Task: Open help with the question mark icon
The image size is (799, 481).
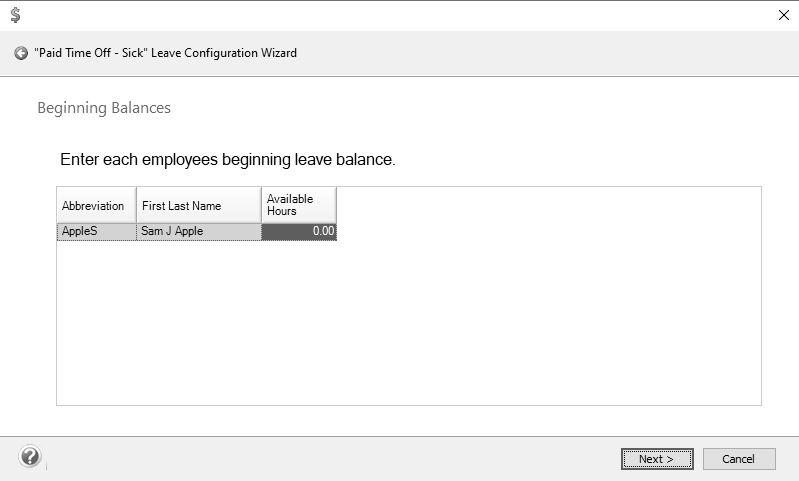Action: tap(30, 457)
